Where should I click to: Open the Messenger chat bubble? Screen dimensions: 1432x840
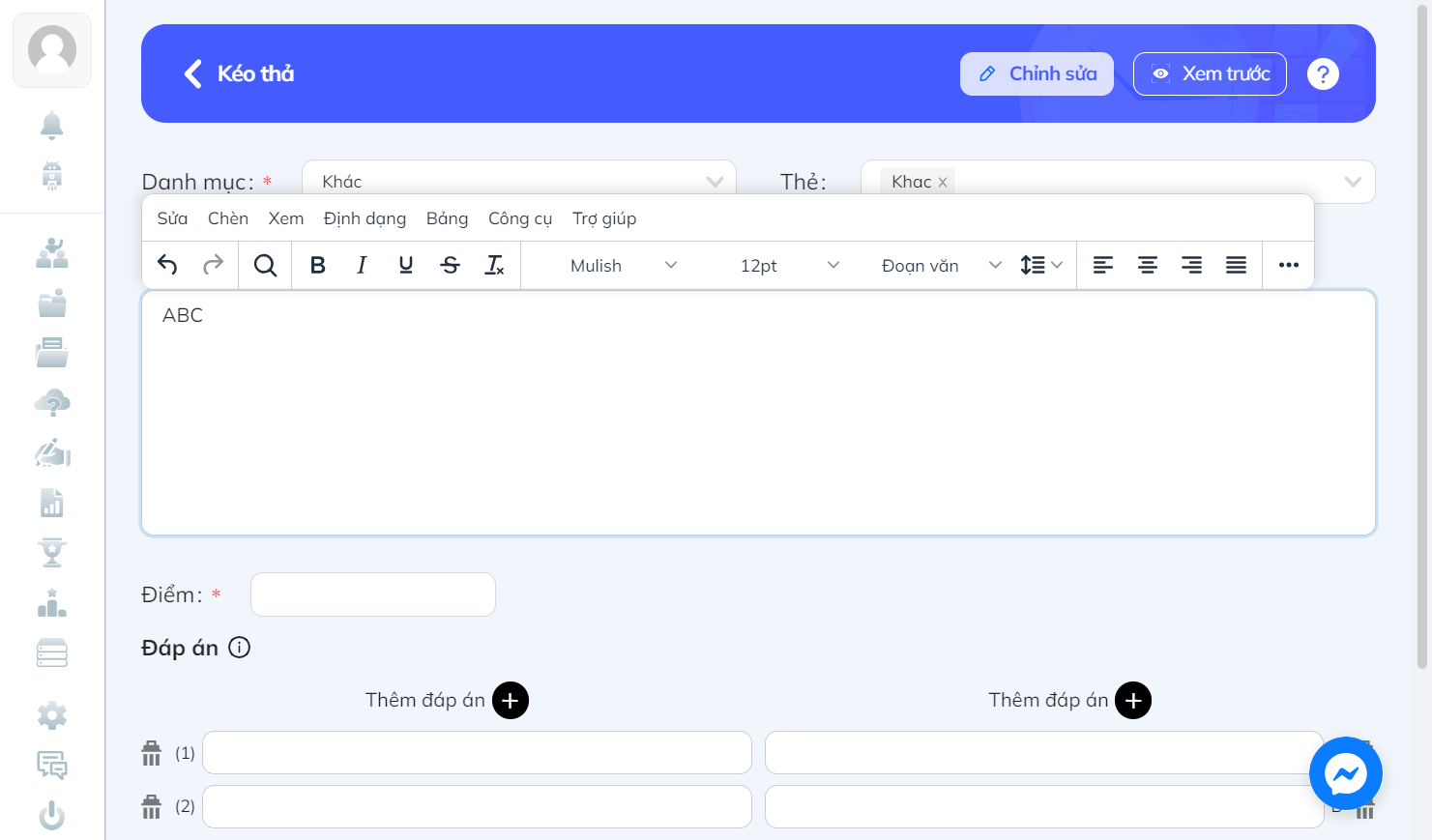(x=1346, y=773)
